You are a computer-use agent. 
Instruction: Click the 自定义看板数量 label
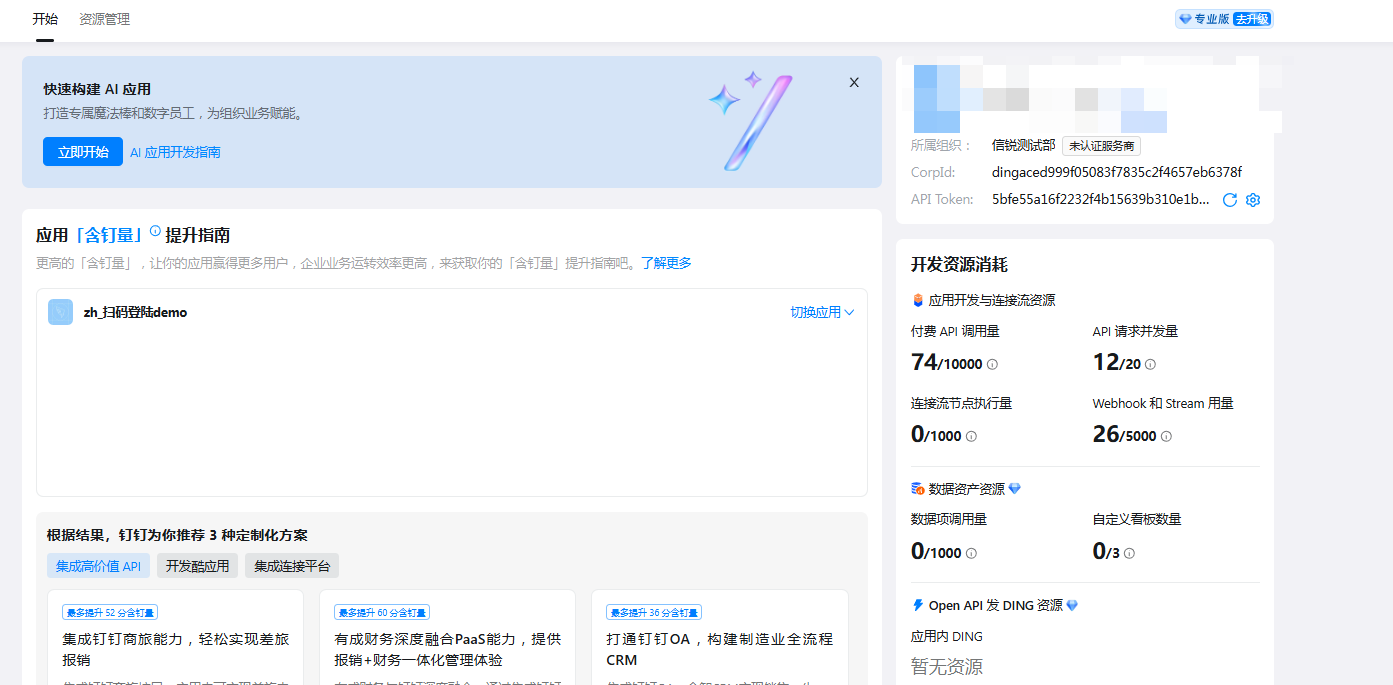coord(1137,519)
